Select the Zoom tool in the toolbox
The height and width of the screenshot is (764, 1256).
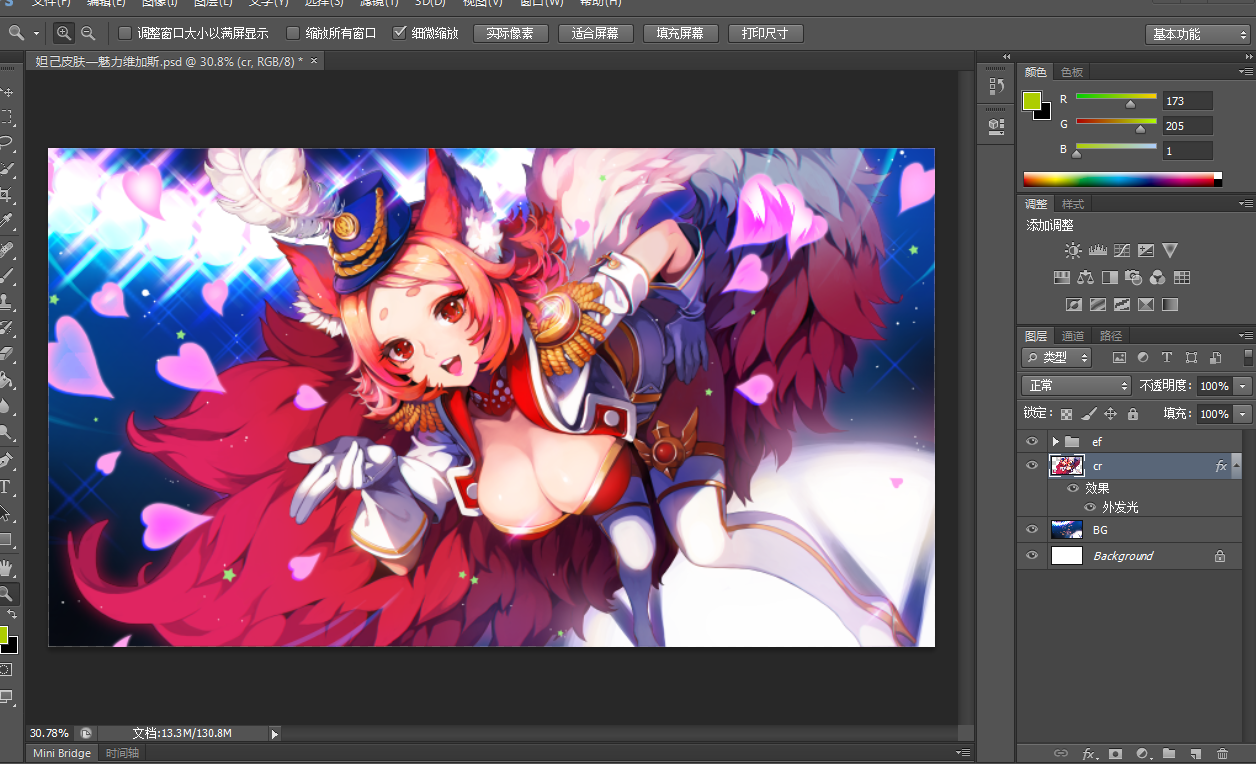click(7, 594)
